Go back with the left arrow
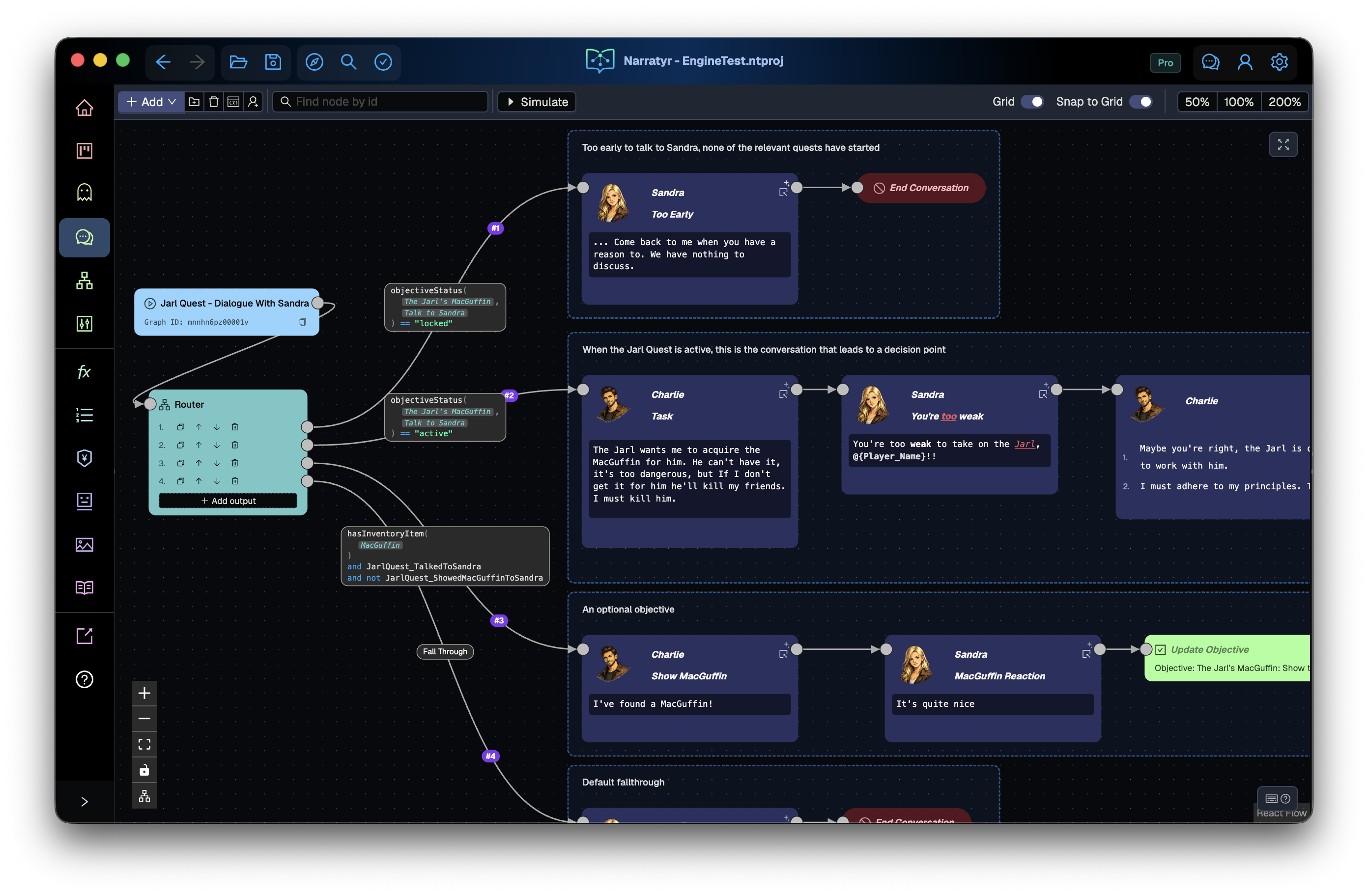This screenshot has width=1368, height=896. pos(163,61)
